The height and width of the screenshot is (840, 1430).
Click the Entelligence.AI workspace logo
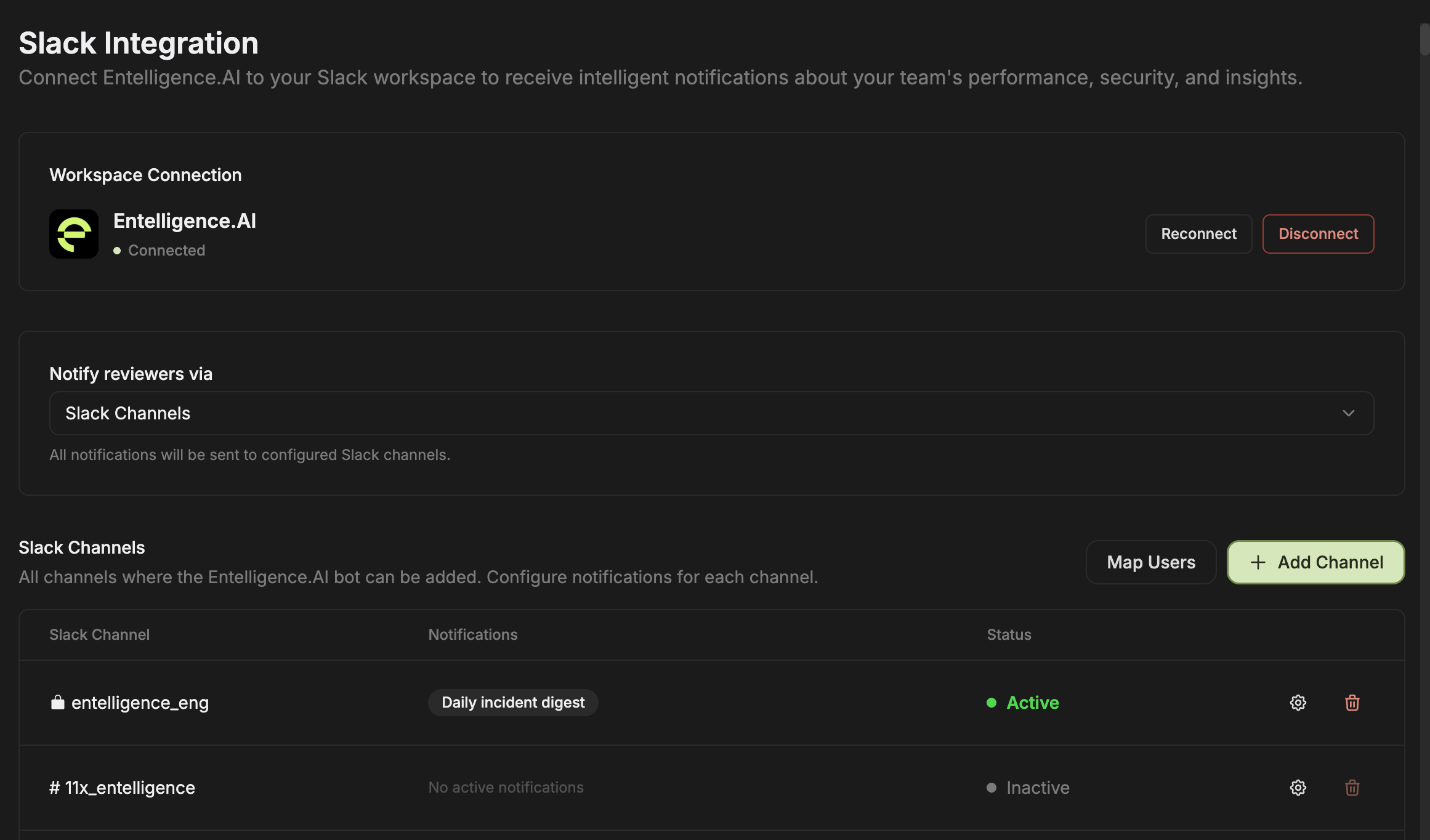tap(74, 234)
